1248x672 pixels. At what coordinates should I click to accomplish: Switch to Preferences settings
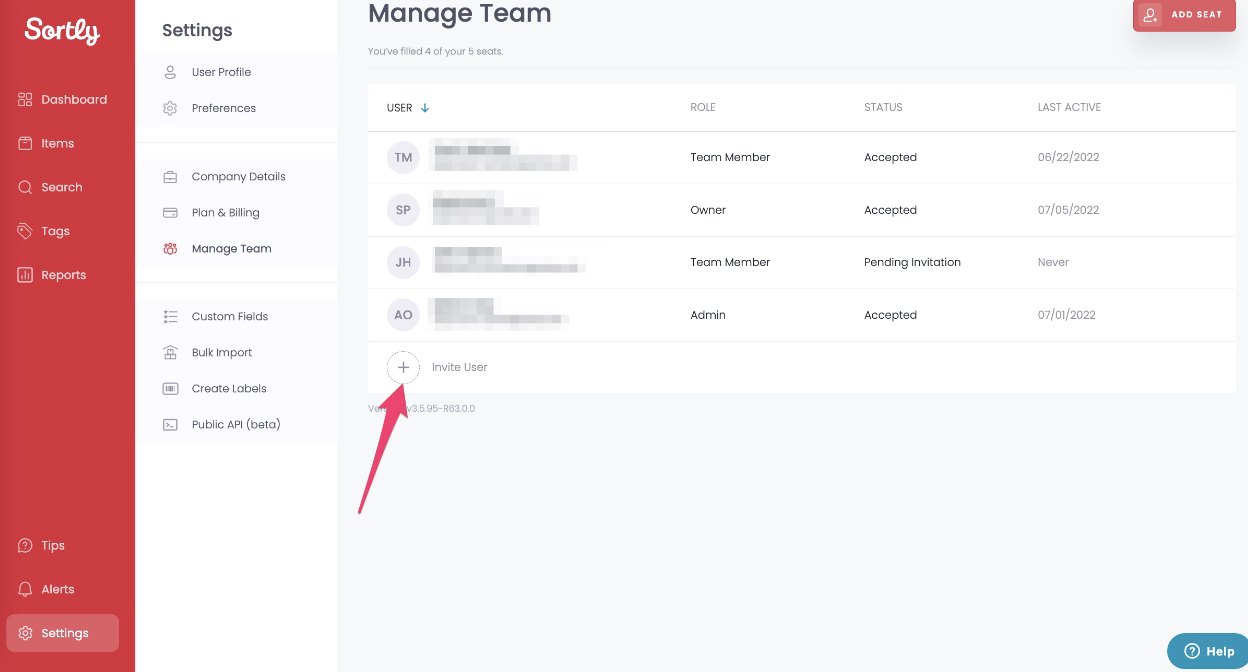[x=223, y=108]
